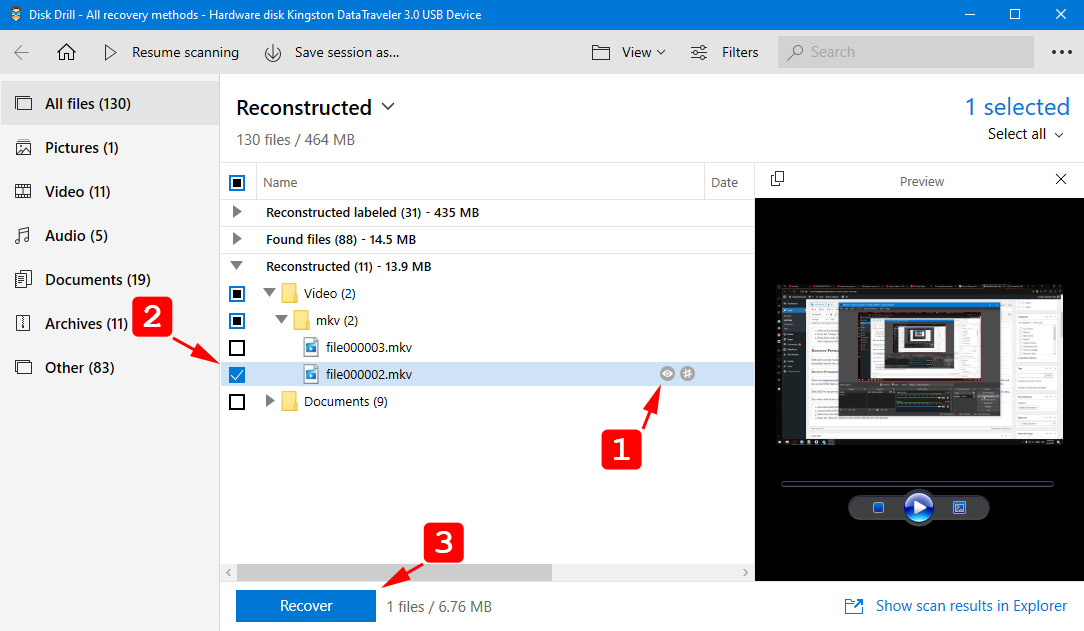This screenshot has width=1084, height=631.
Task: Close the Preview panel
Action: [x=1061, y=179]
